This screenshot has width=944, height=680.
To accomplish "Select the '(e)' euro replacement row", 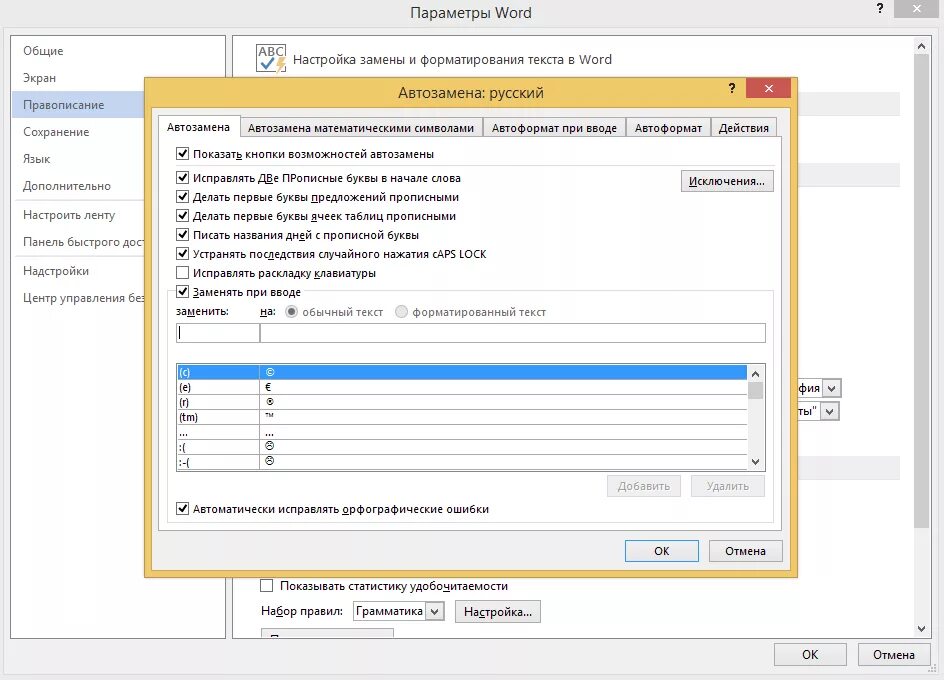I will pos(462,387).
